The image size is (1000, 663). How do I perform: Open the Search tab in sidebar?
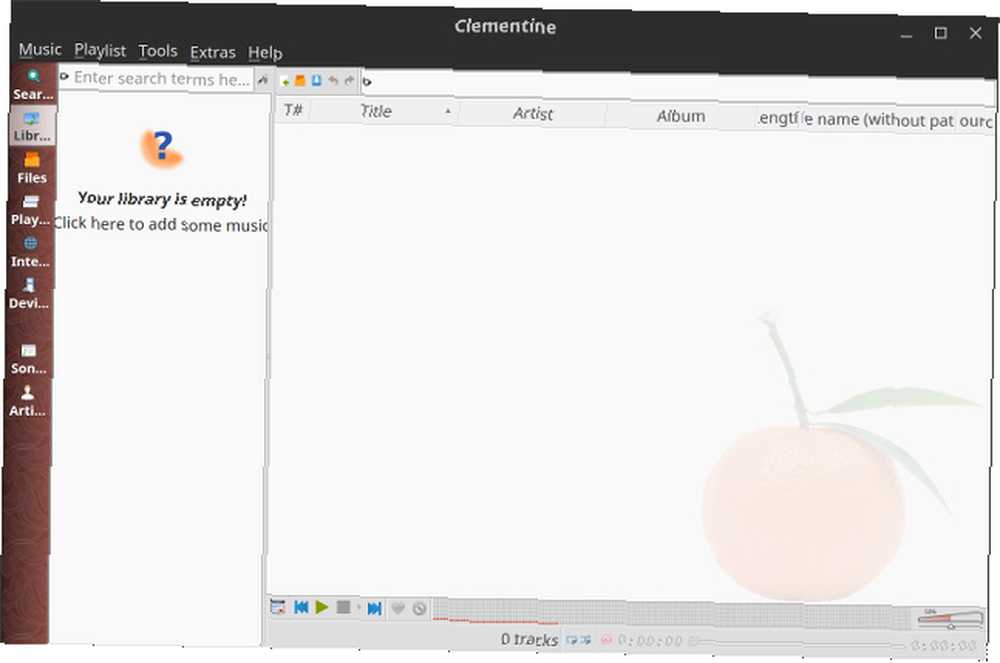pos(33,85)
